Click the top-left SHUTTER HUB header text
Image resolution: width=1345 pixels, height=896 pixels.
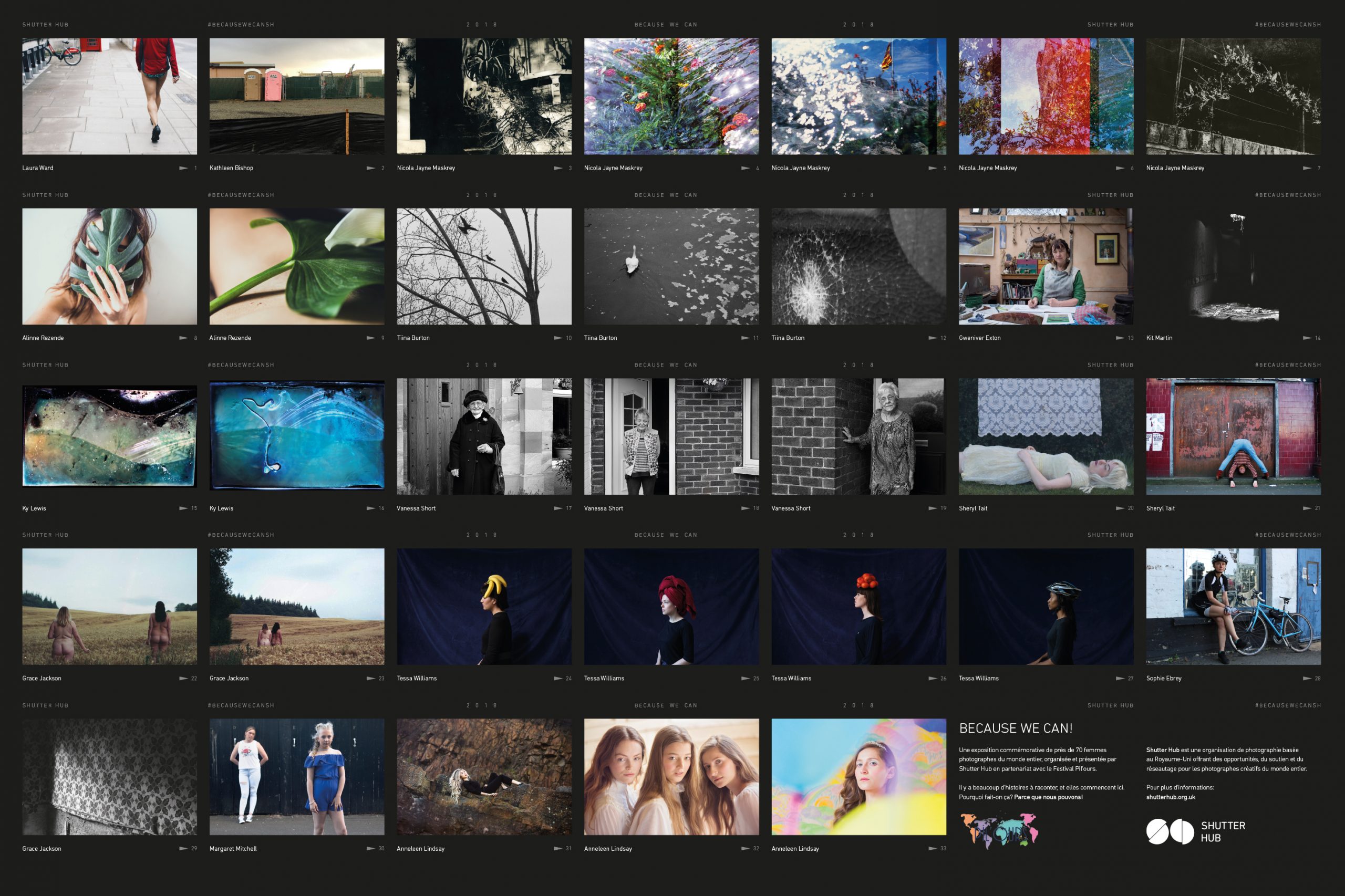coord(45,25)
